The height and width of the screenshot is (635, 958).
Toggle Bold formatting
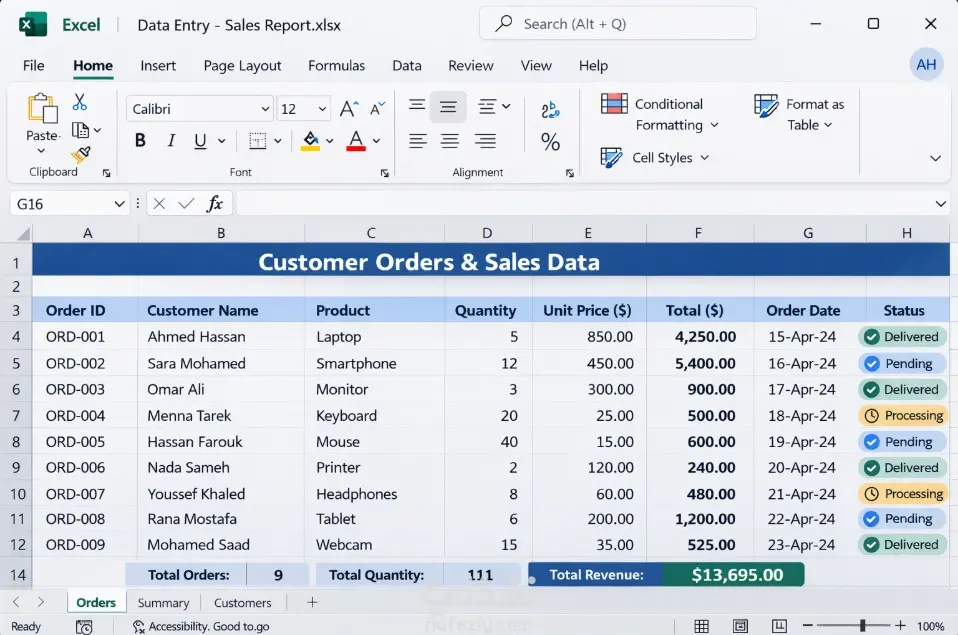(x=140, y=141)
